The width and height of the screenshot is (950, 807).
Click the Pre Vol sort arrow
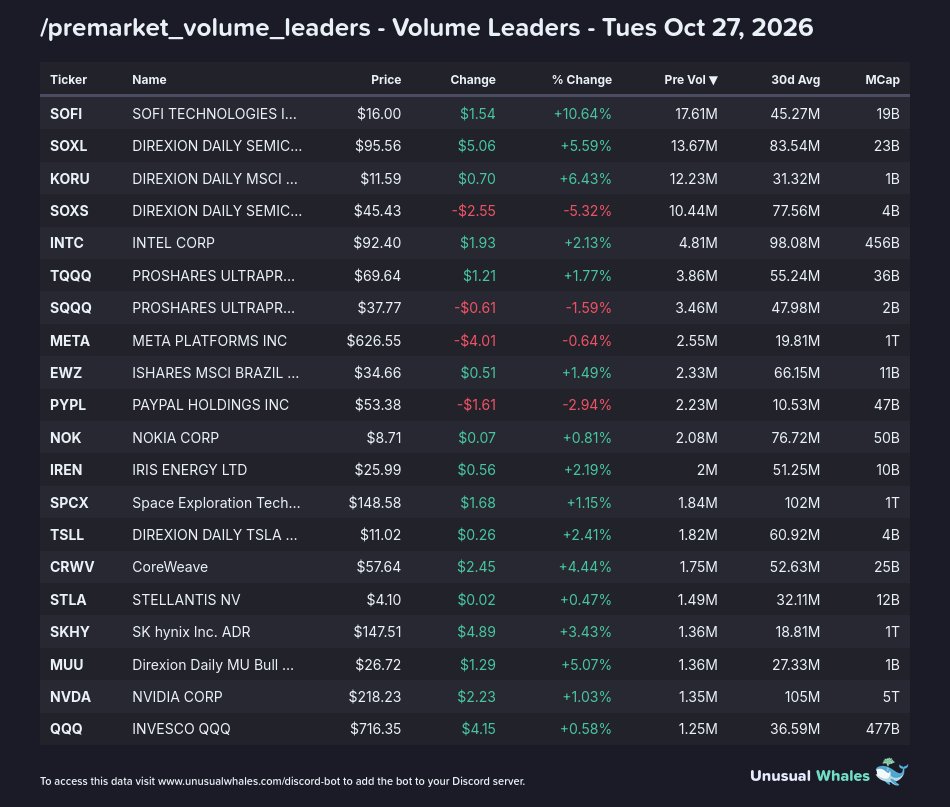click(713, 80)
